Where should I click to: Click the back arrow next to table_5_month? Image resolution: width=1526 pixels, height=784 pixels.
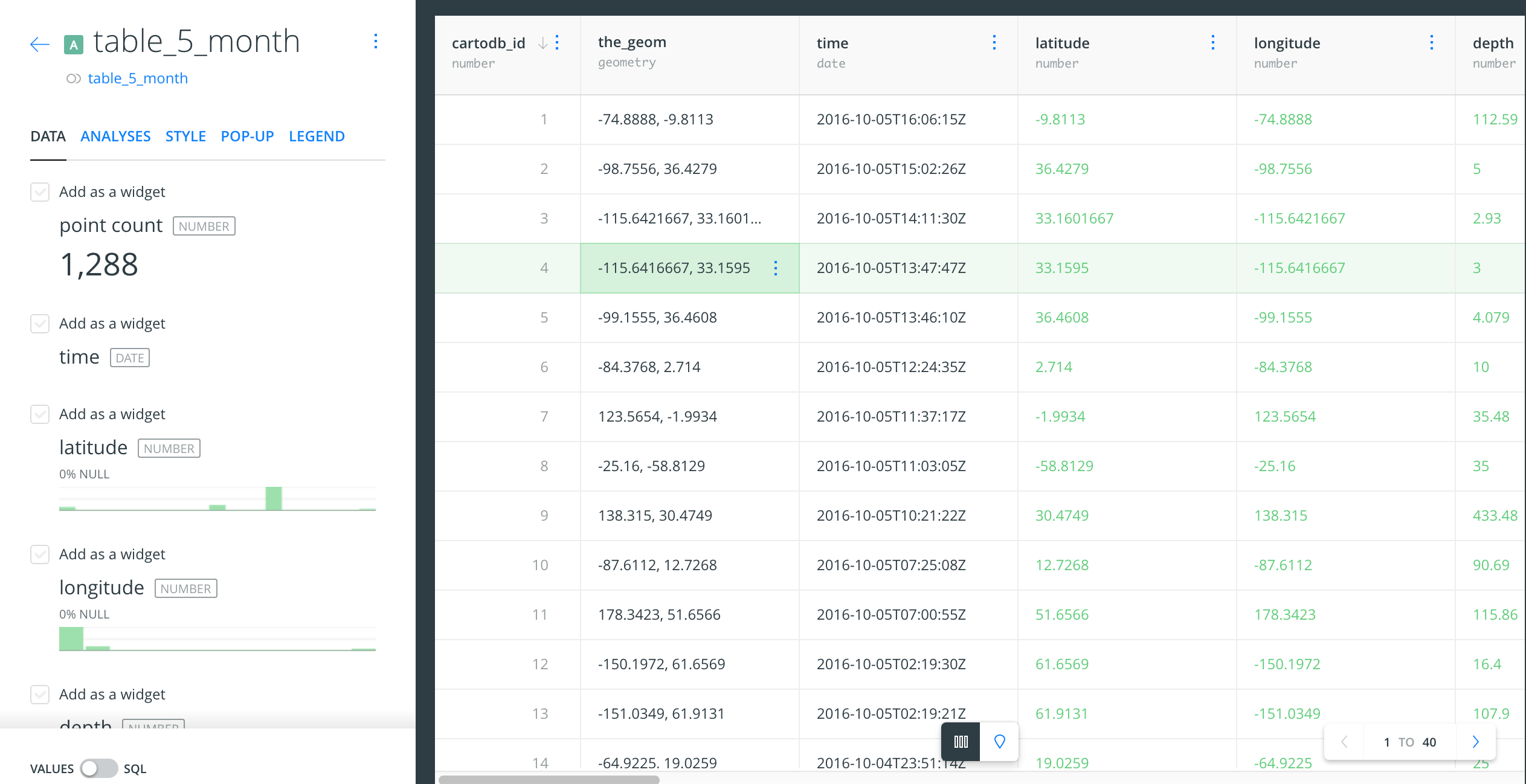tap(39, 44)
